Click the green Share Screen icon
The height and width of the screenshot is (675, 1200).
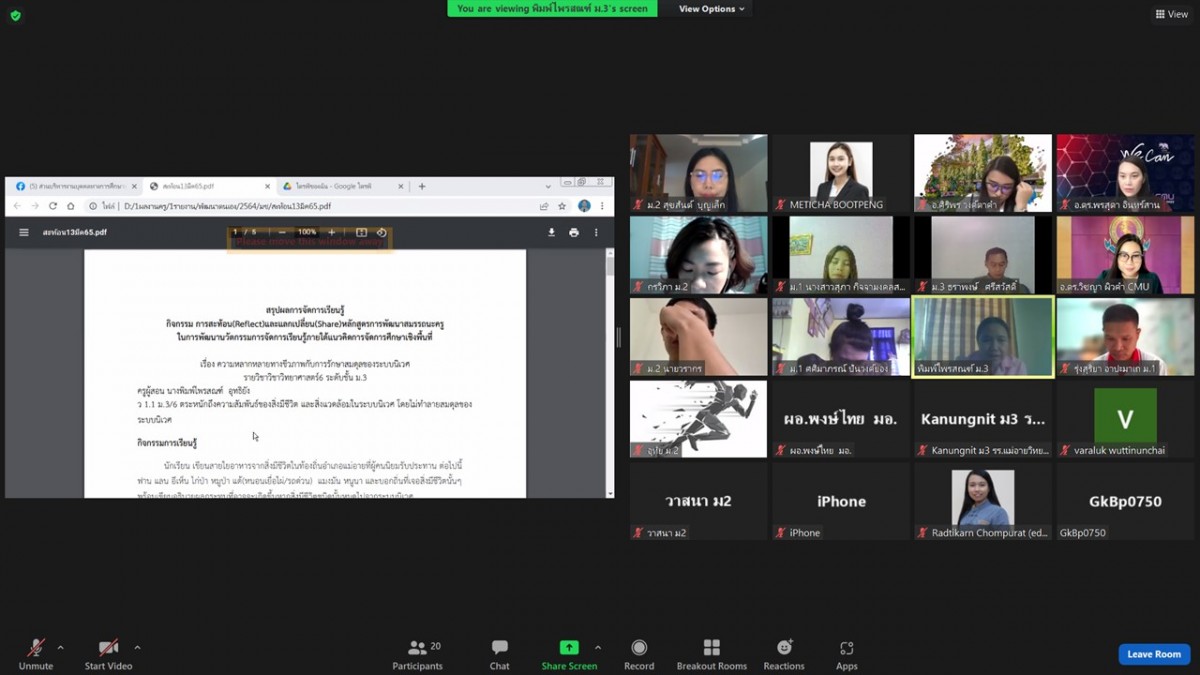[x=569, y=648]
